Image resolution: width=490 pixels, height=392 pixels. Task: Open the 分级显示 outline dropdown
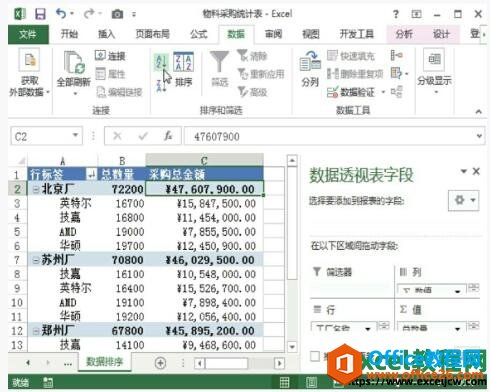coord(434,71)
